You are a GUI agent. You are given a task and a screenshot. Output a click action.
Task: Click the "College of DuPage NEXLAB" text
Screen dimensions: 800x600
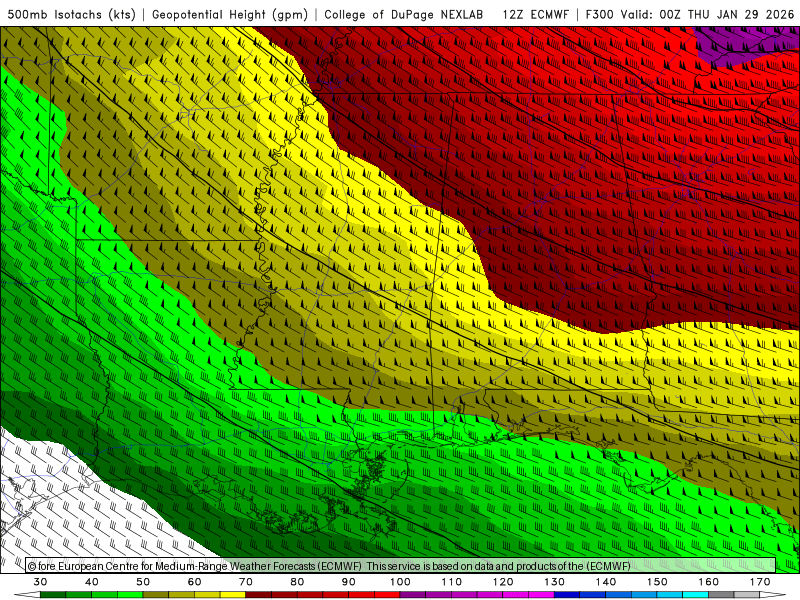click(x=404, y=14)
